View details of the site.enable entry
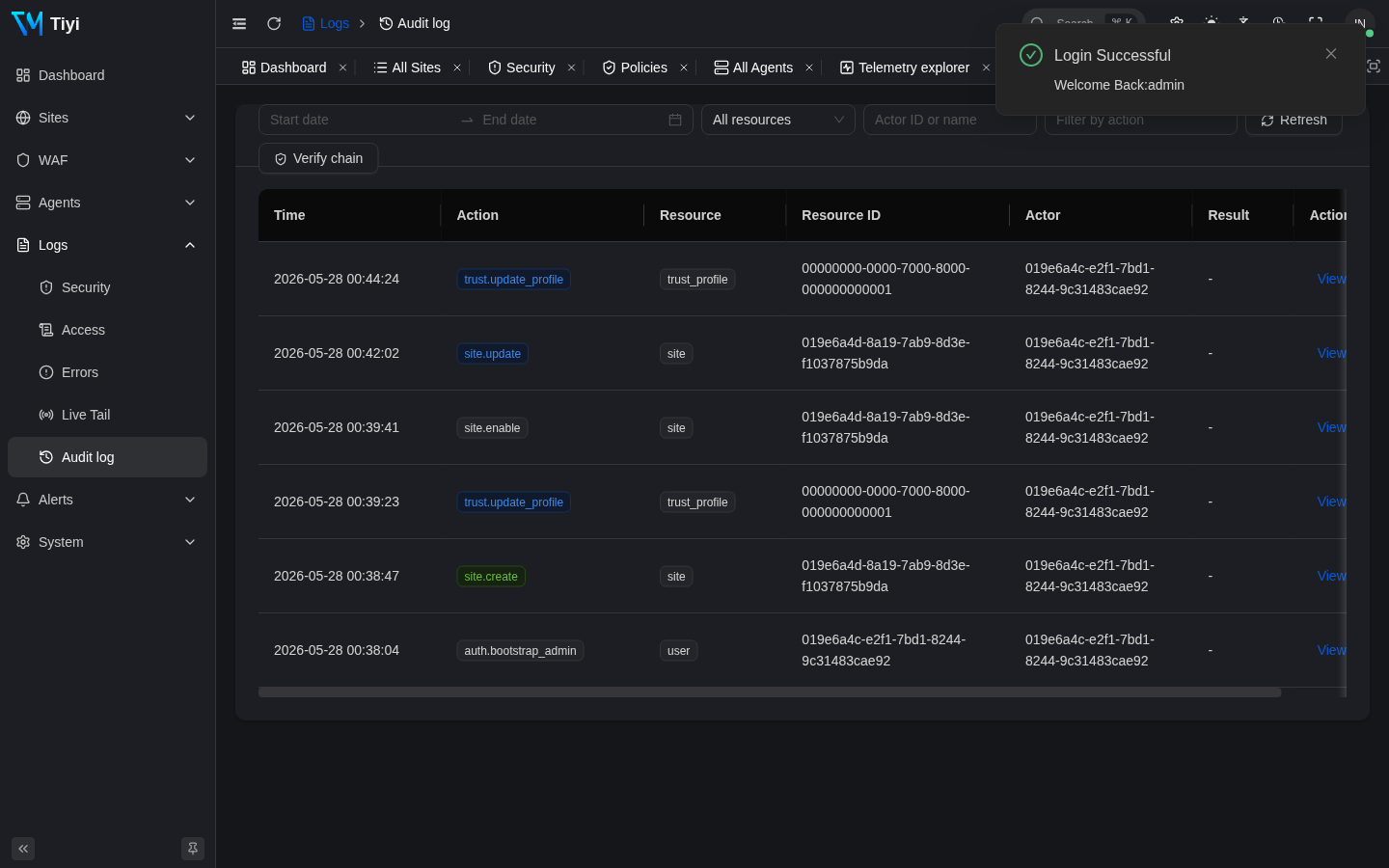Viewport: 1389px width, 868px height. [1331, 427]
